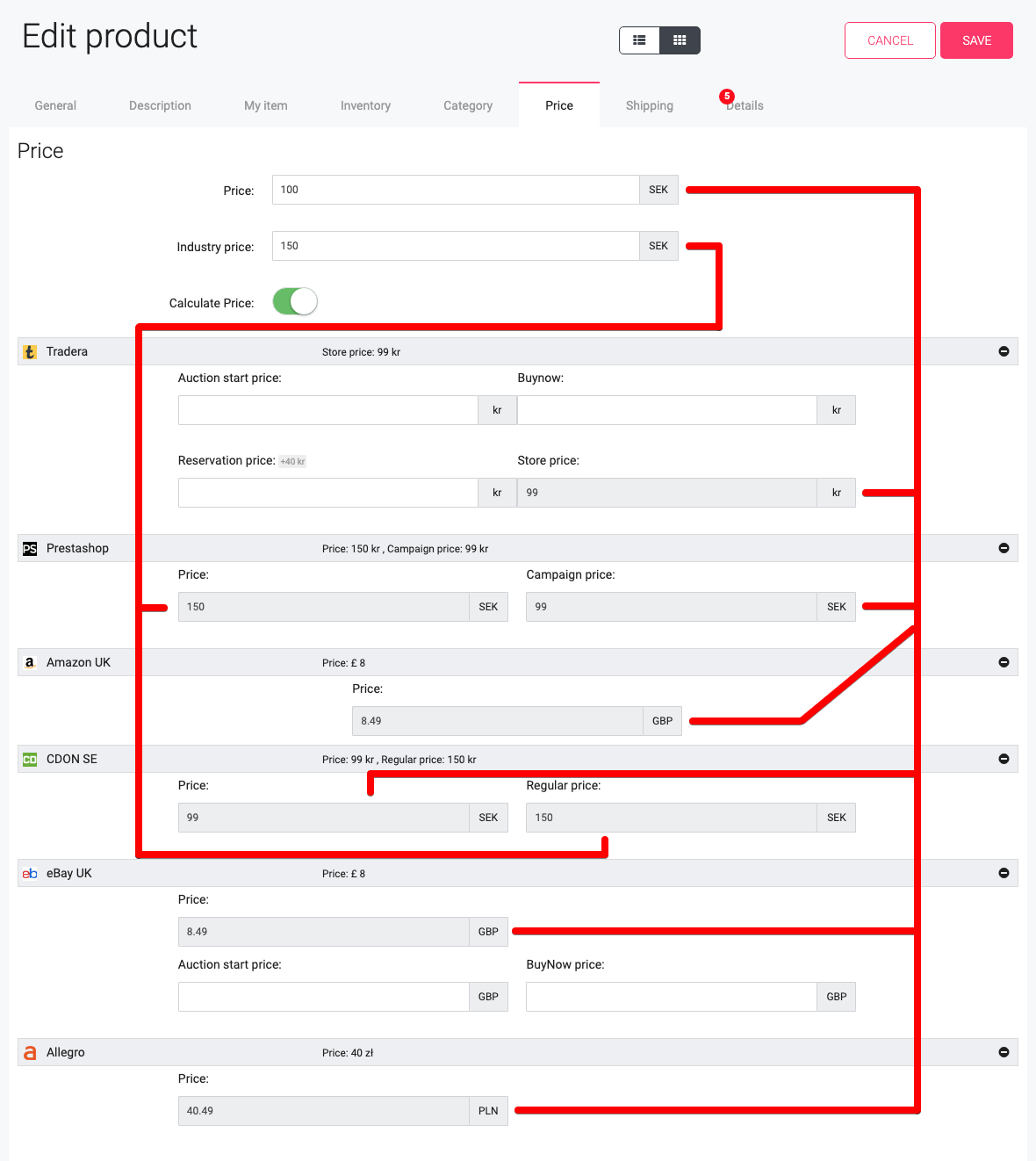This screenshot has height=1161, width=1036.
Task: Open the Details tab
Action: [x=745, y=105]
